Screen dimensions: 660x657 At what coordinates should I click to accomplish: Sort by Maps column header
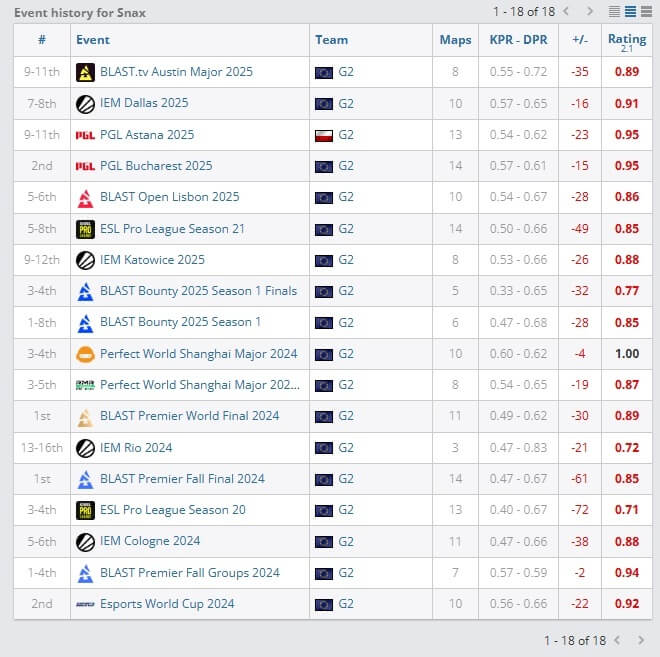point(455,40)
